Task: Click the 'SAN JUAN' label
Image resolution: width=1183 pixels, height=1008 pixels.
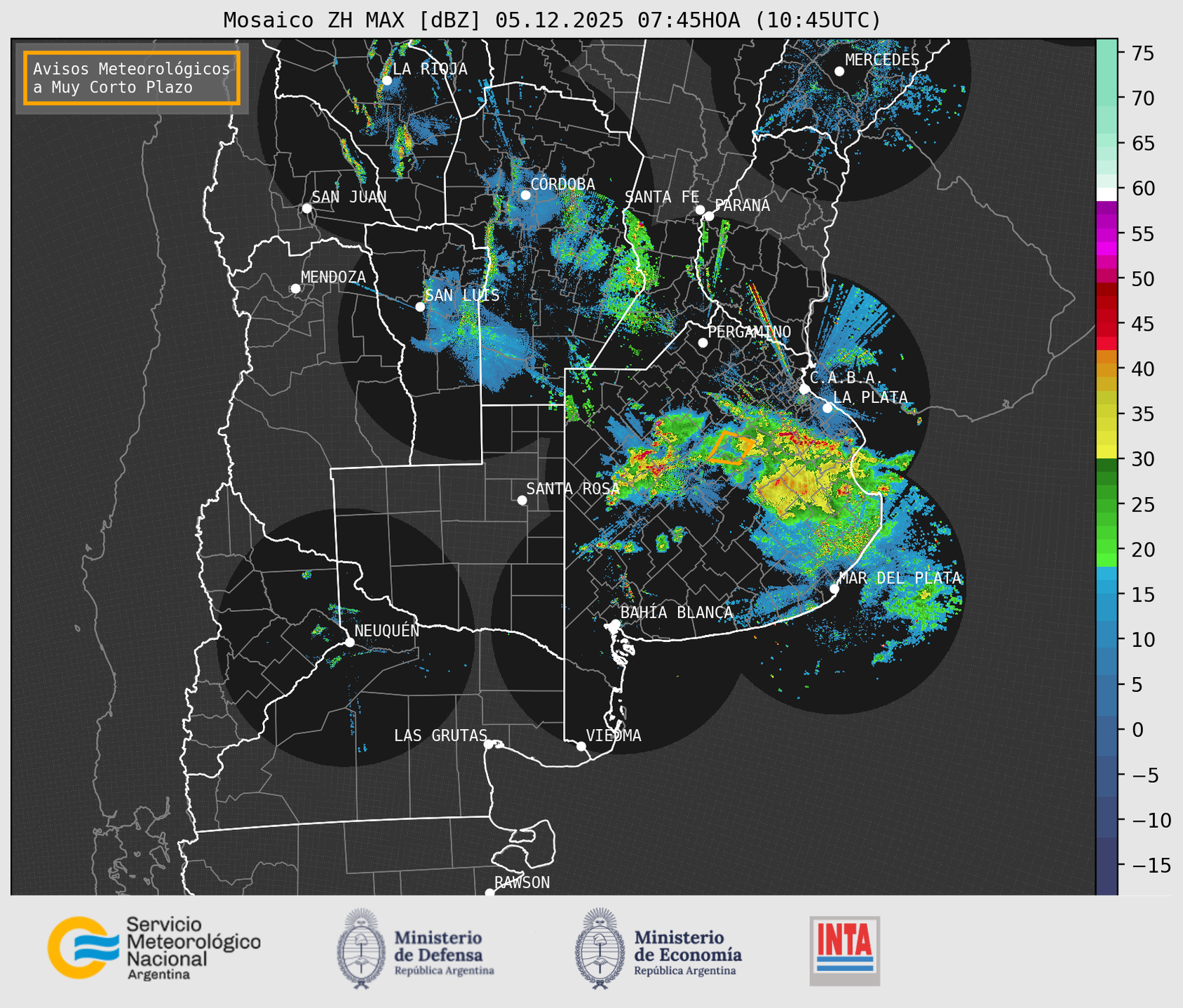Action: (x=349, y=197)
